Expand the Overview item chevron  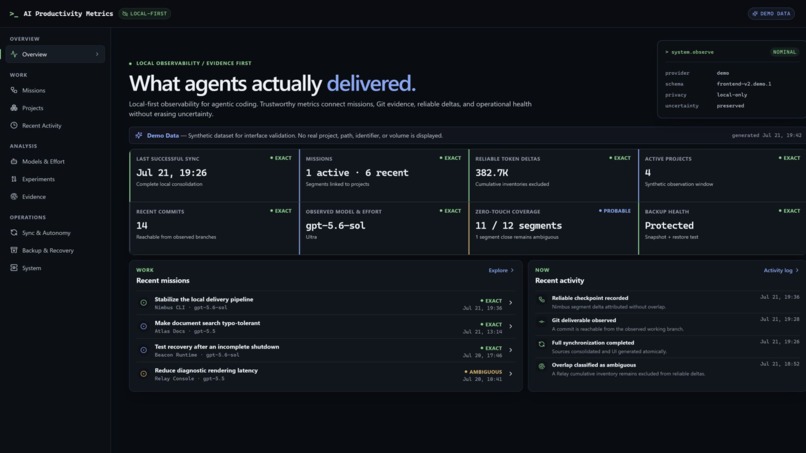[x=97, y=54]
